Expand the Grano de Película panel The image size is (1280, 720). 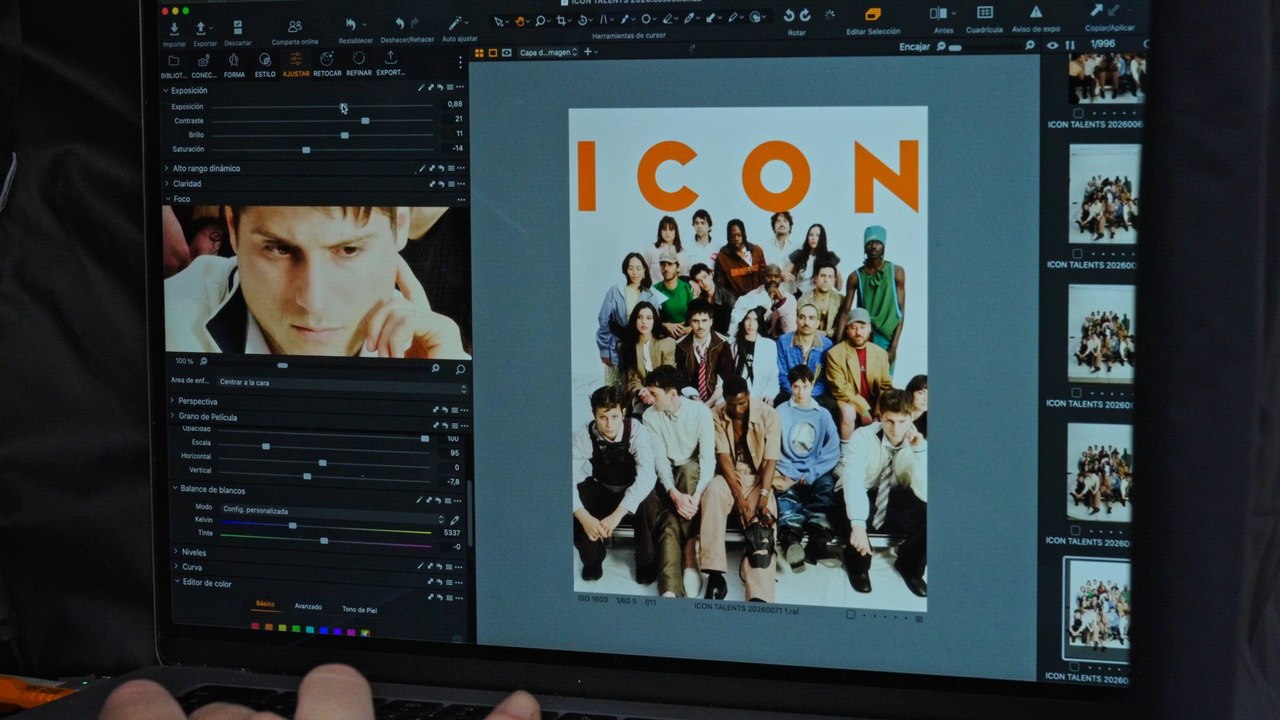pyautogui.click(x=172, y=416)
